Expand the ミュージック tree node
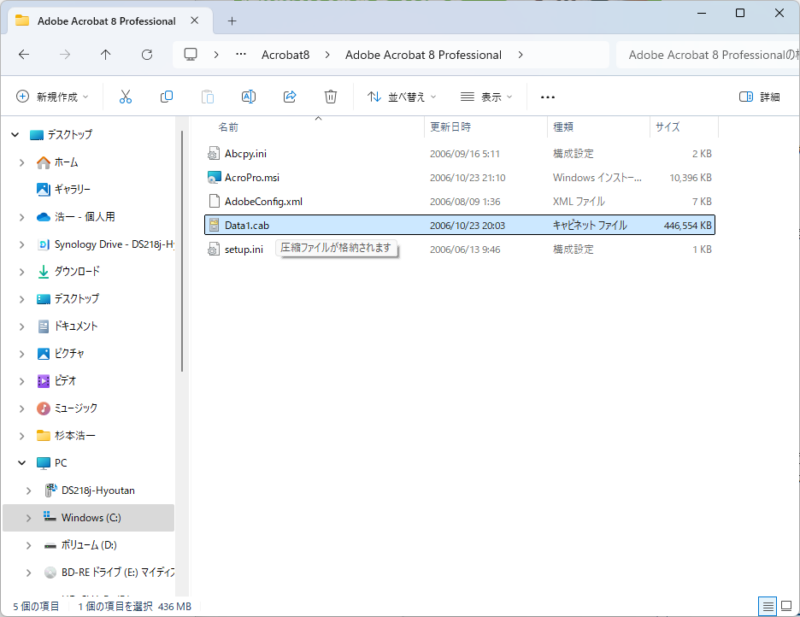The width and height of the screenshot is (800, 617). [x=22, y=408]
